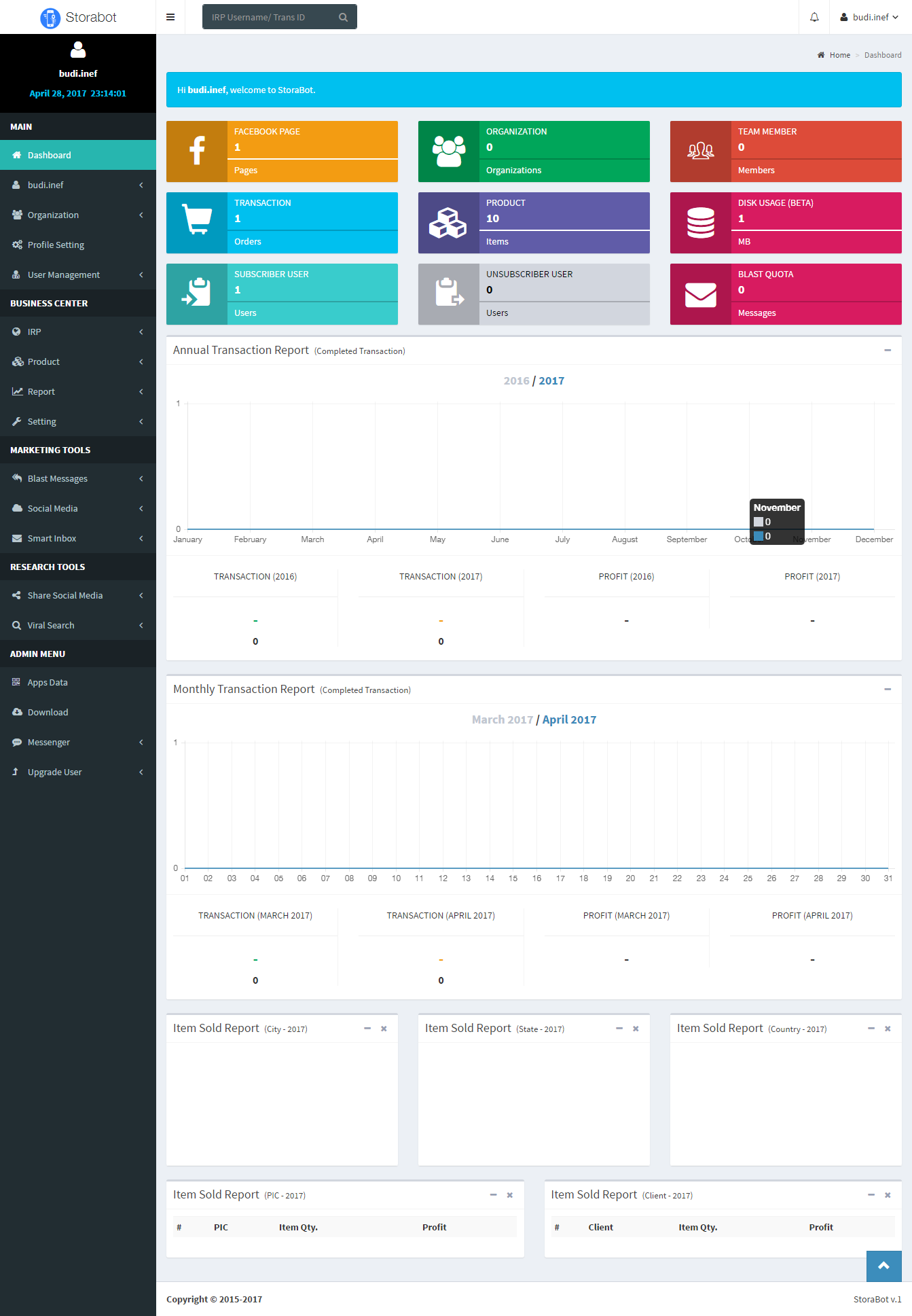
Task: Click the Profile Setting gears icon
Action: click(17, 245)
